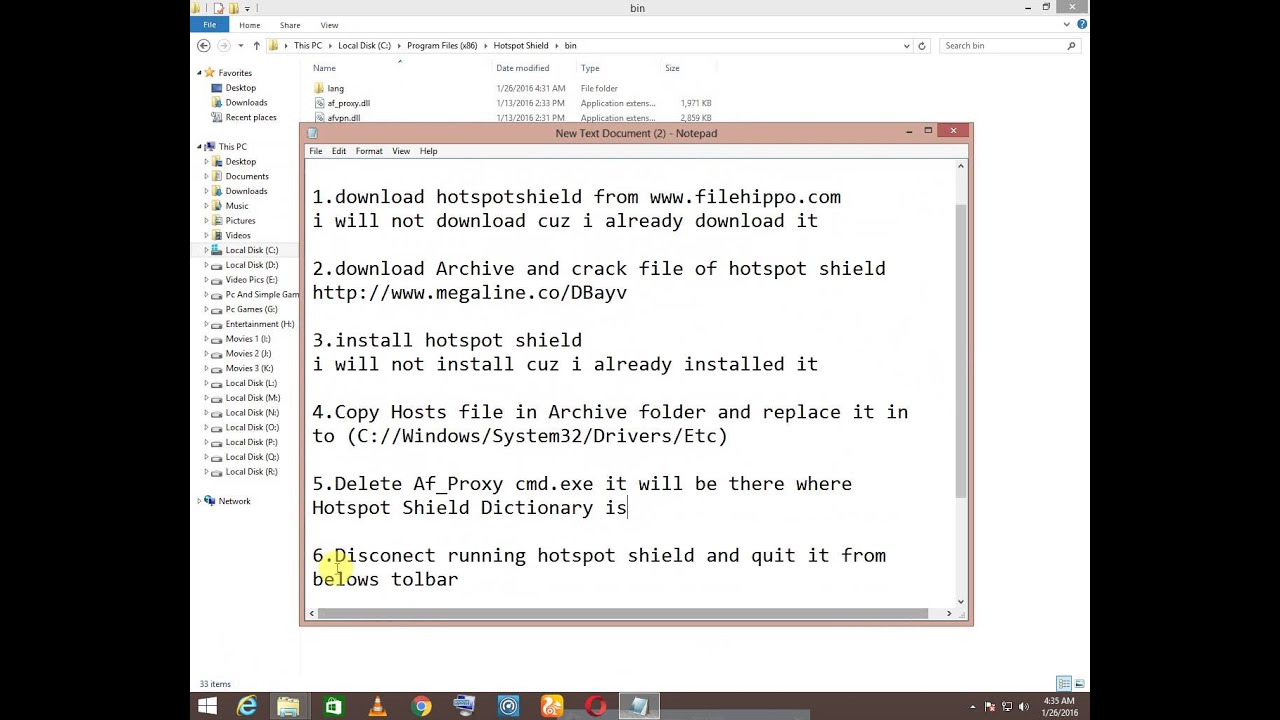Go up one folder level in Explorer

point(256,45)
